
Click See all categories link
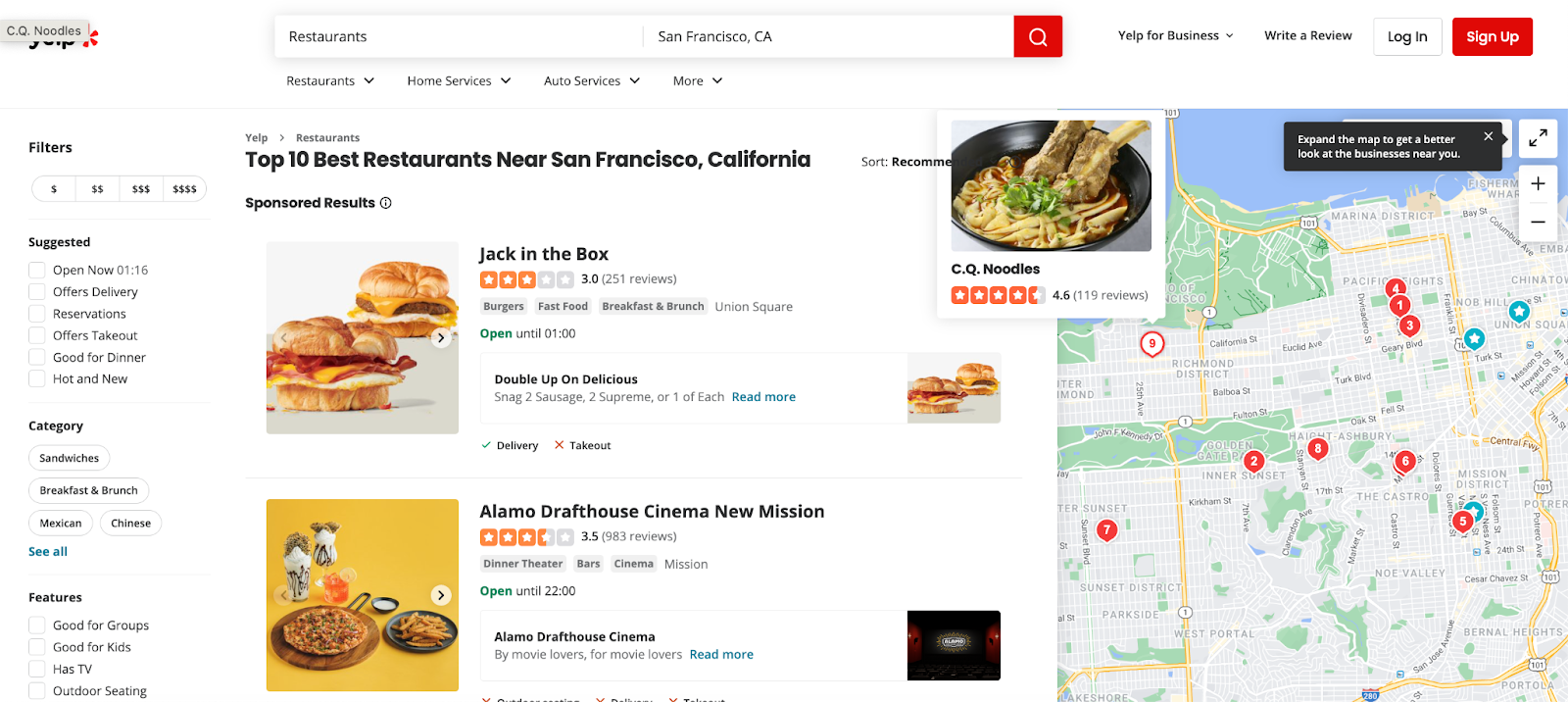[48, 552]
